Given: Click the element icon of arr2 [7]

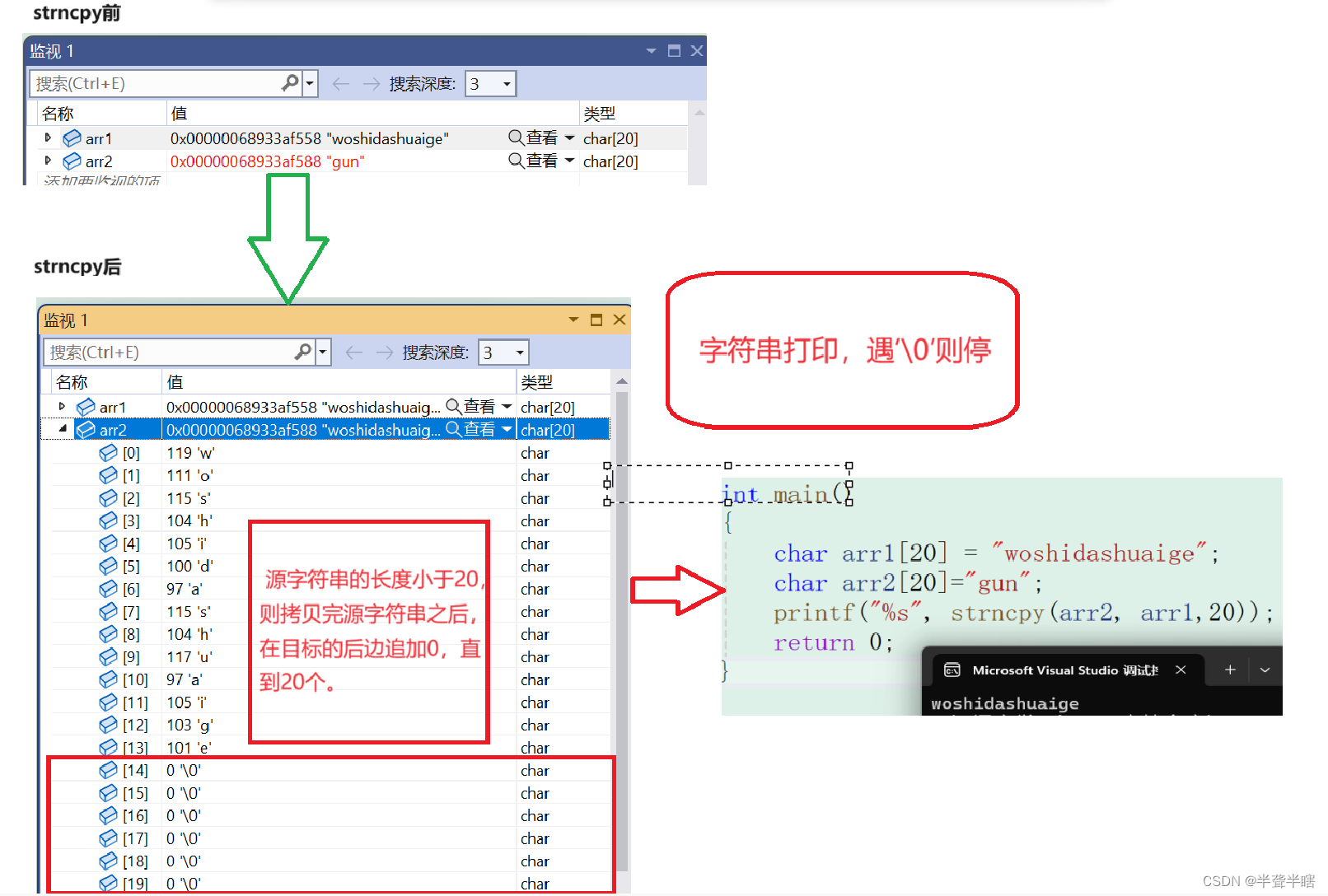Looking at the screenshot, I should pyautogui.click(x=108, y=612).
